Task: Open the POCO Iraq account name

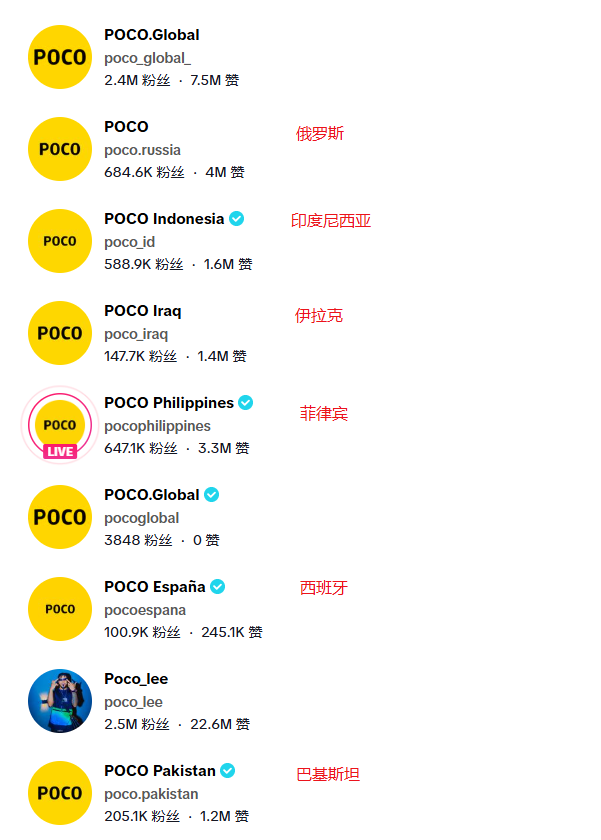Action: pyautogui.click(x=143, y=311)
